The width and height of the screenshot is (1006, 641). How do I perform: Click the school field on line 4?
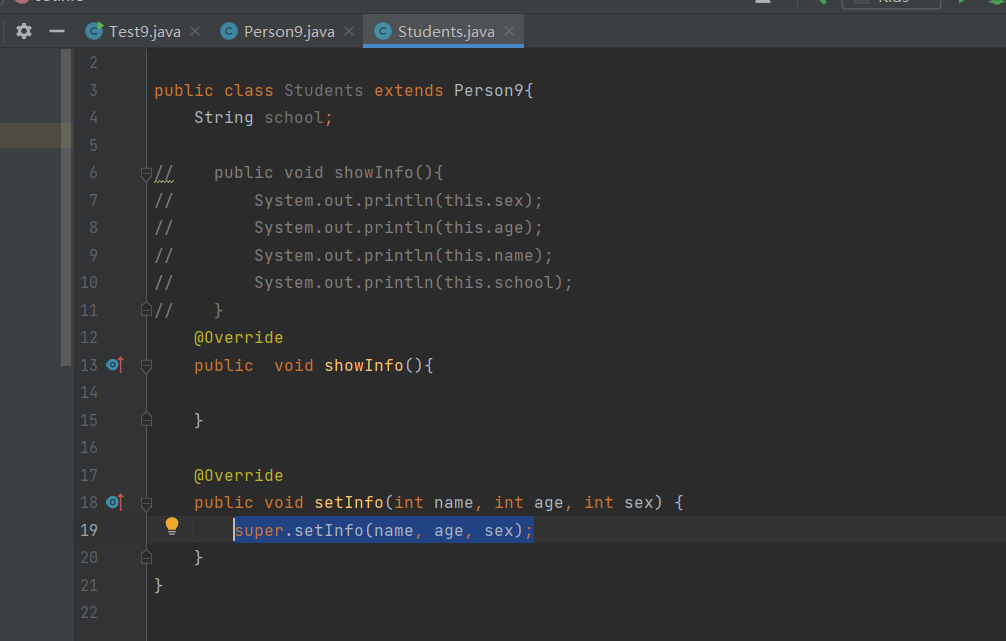coord(294,117)
